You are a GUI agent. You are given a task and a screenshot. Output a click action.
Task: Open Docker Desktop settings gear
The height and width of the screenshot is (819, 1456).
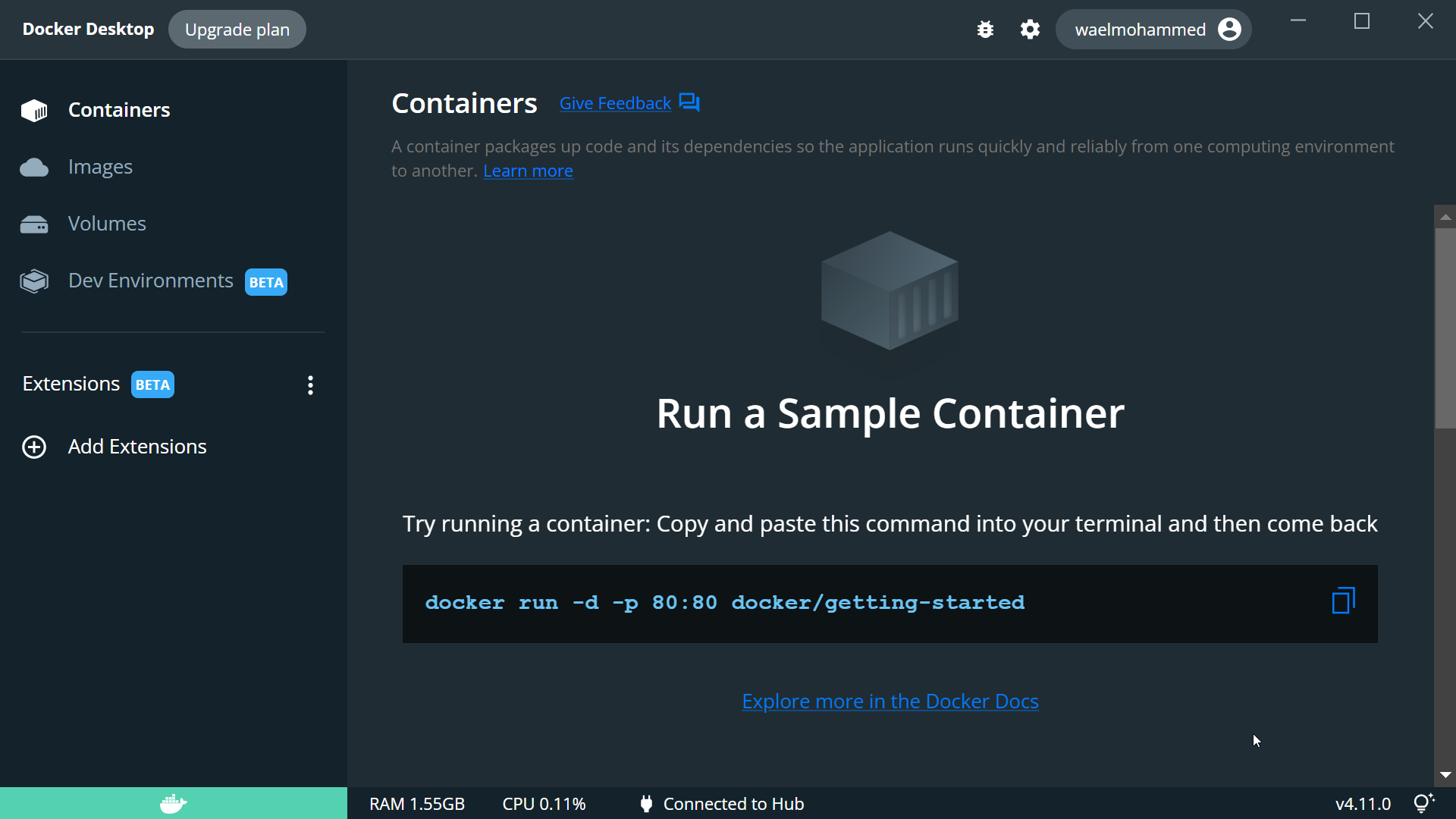(x=1031, y=29)
